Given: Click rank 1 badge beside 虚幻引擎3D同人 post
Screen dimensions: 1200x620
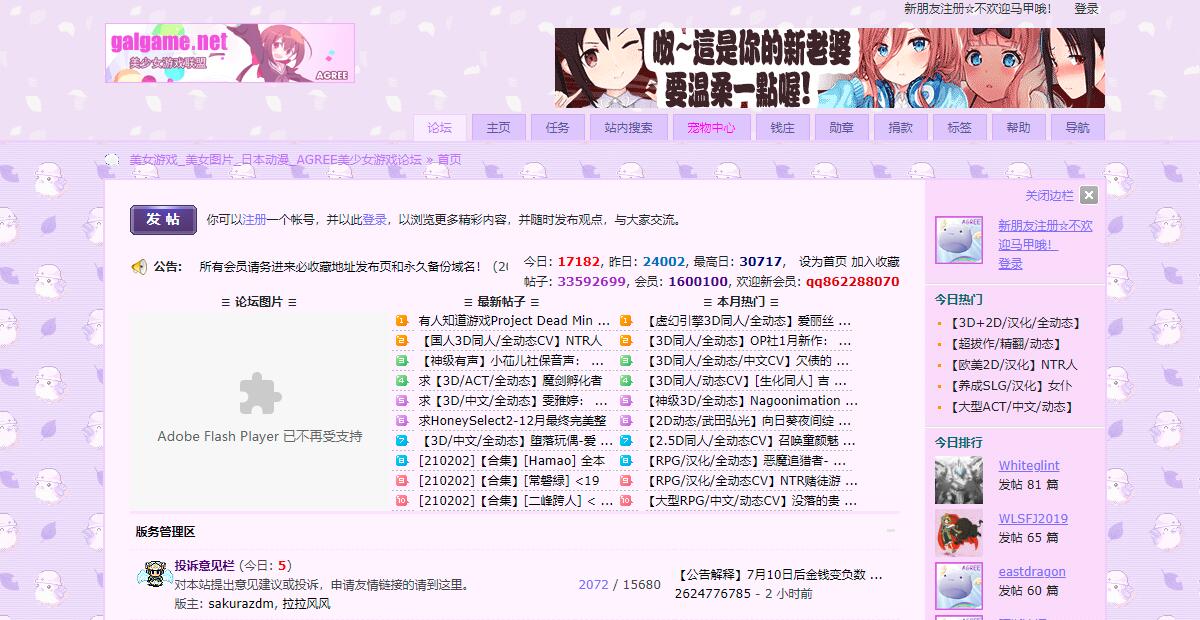Looking at the screenshot, I should (x=627, y=321).
